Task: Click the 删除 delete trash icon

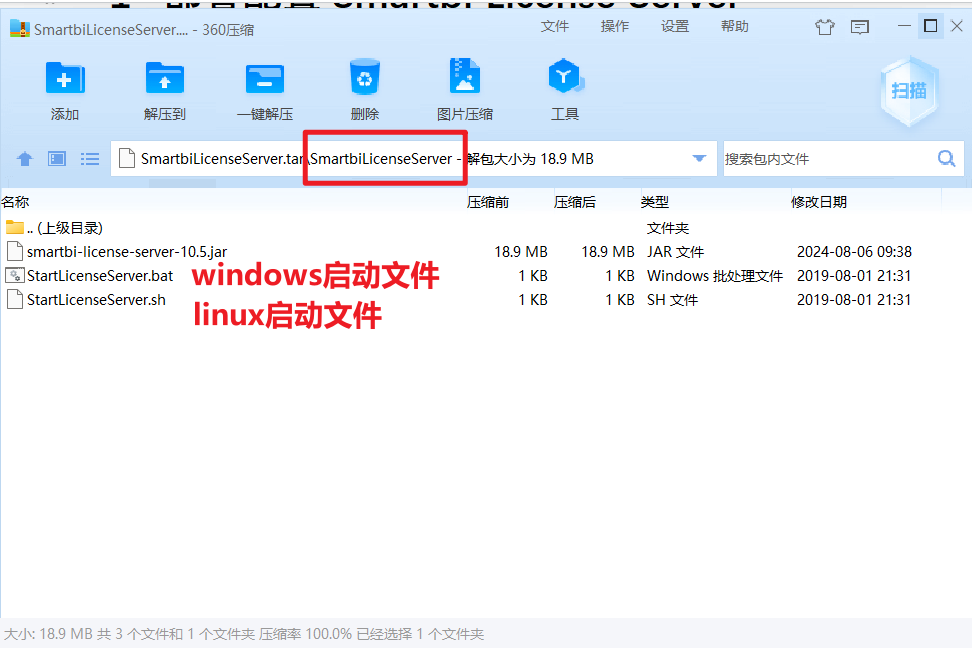Action: (x=364, y=77)
